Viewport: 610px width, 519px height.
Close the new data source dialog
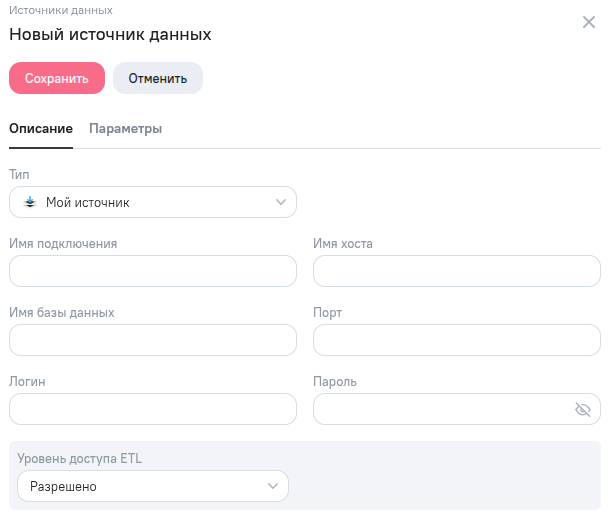click(589, 22)
